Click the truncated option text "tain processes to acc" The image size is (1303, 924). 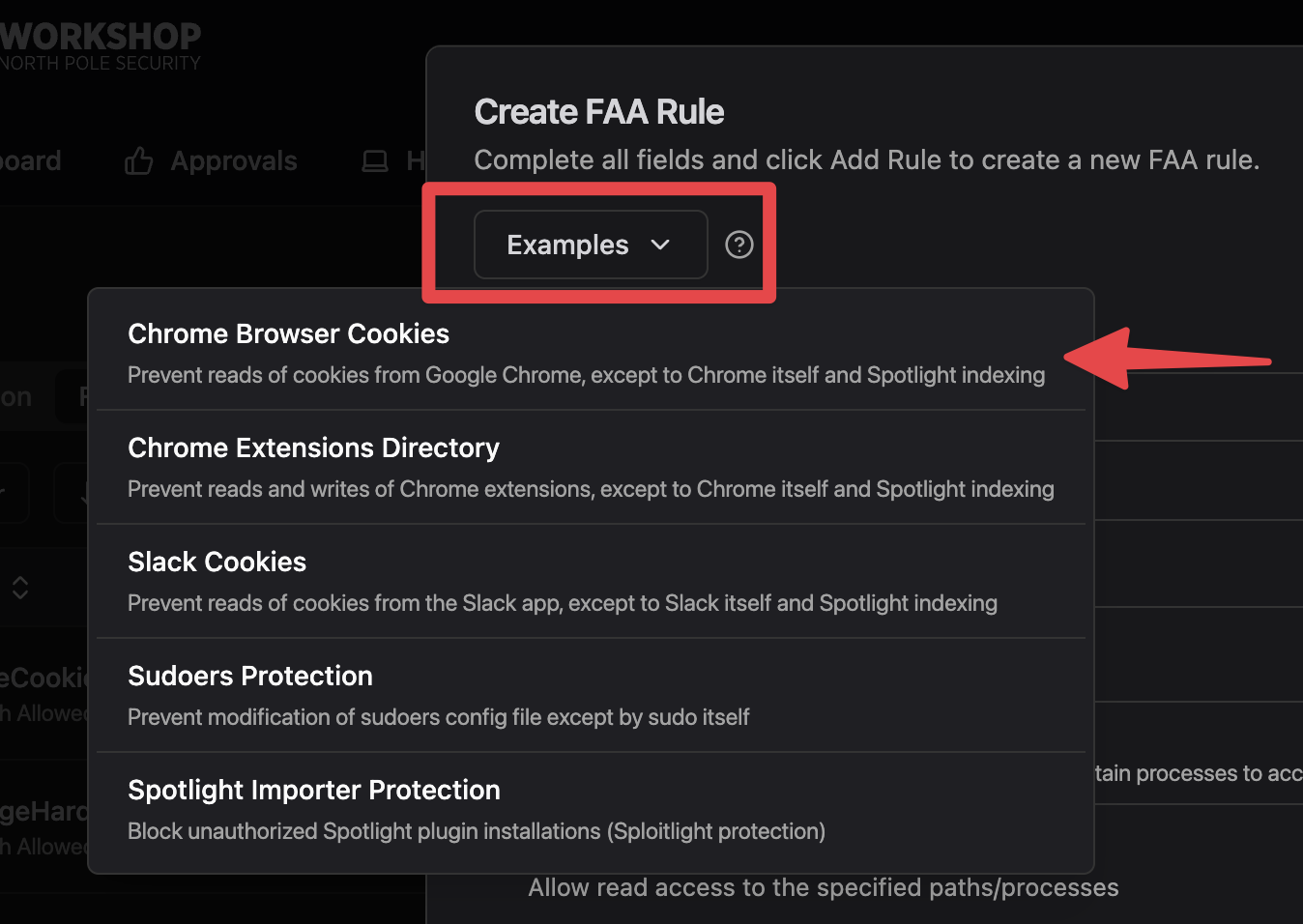1198,773
